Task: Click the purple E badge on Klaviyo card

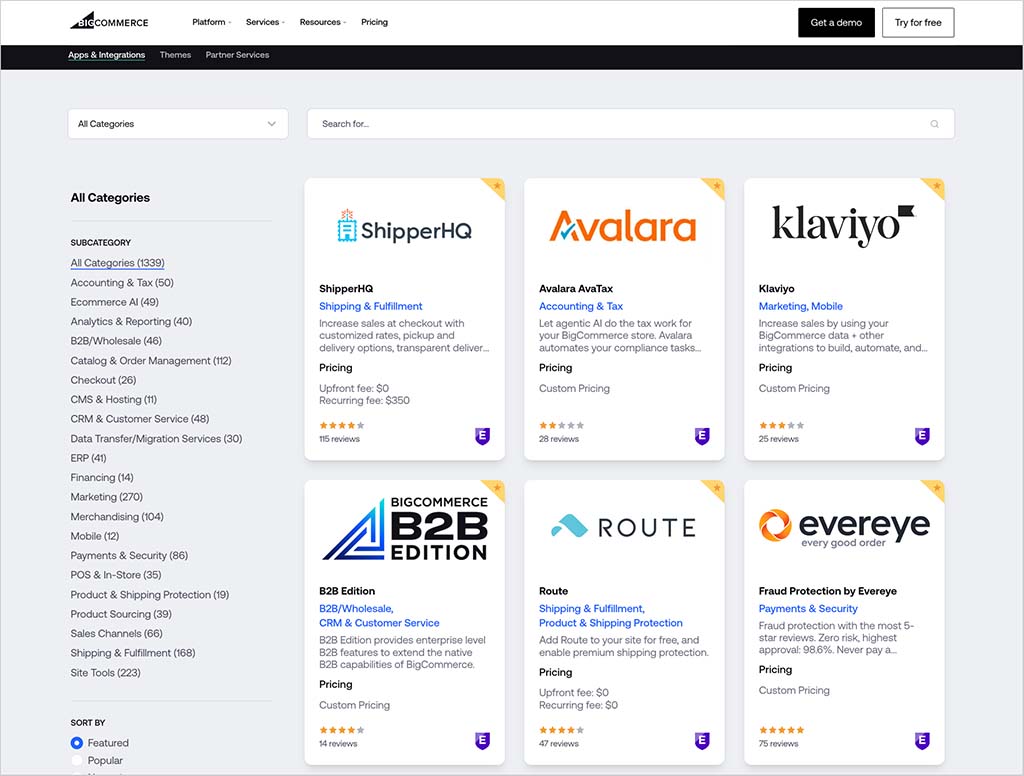Action: (x=922, y=436)
